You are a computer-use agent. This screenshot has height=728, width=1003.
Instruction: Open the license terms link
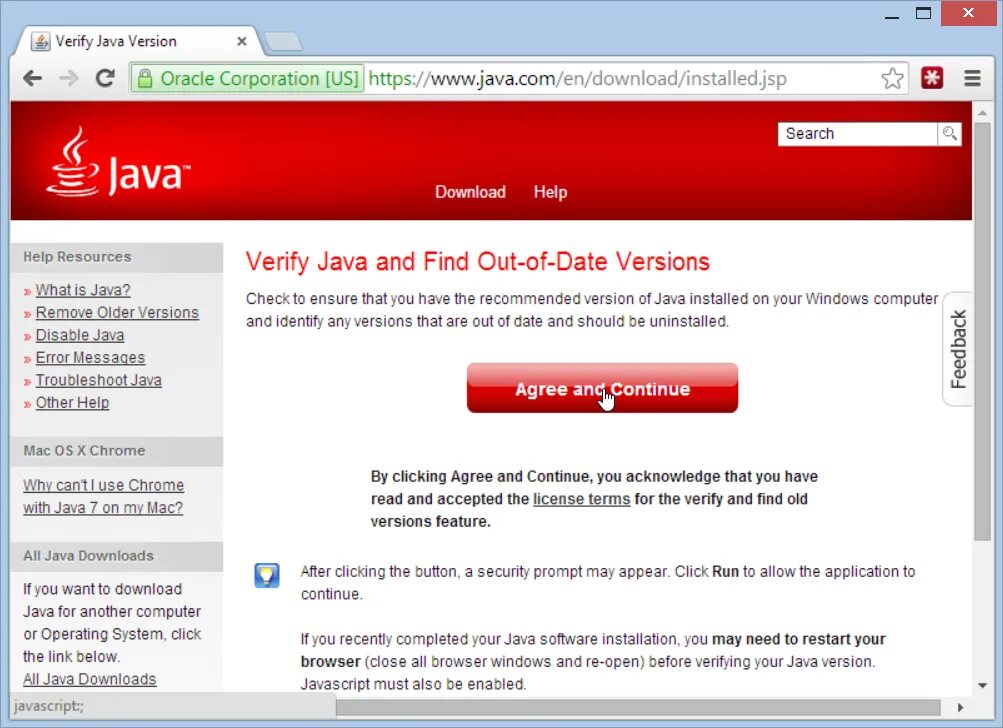[x=581, y=499]
